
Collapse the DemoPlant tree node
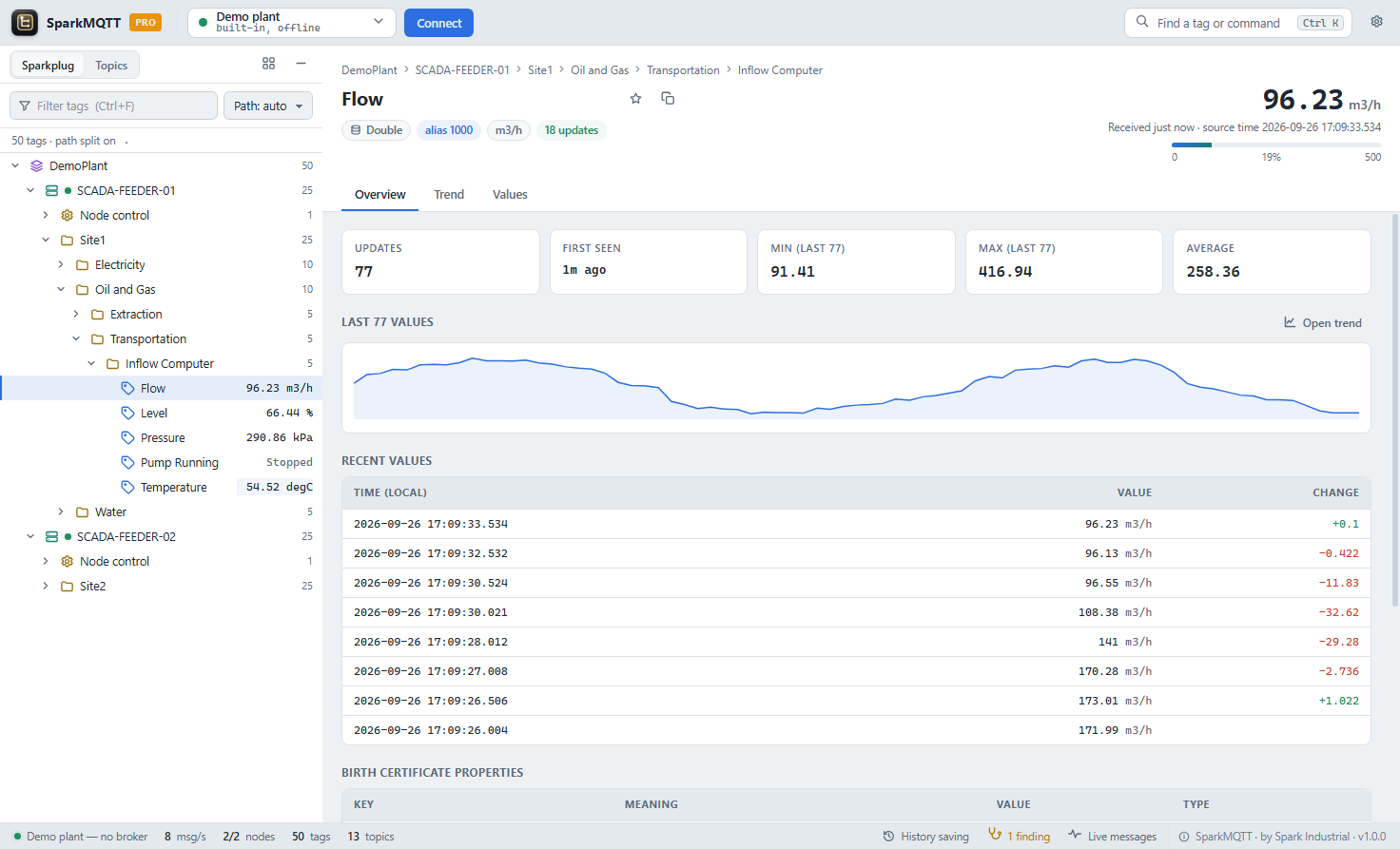pos(15,165)
